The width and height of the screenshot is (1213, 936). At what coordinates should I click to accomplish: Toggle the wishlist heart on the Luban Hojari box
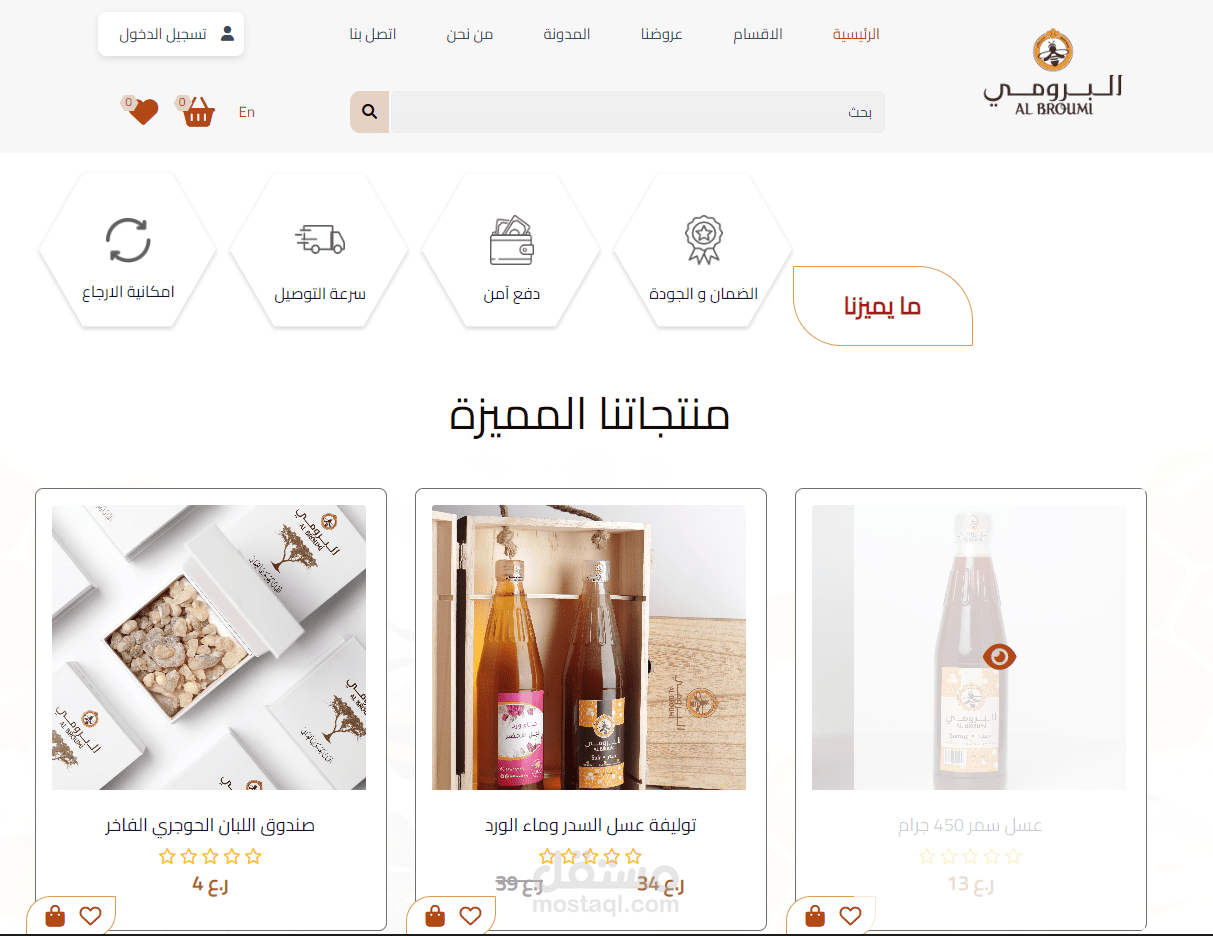pos(91,916)
